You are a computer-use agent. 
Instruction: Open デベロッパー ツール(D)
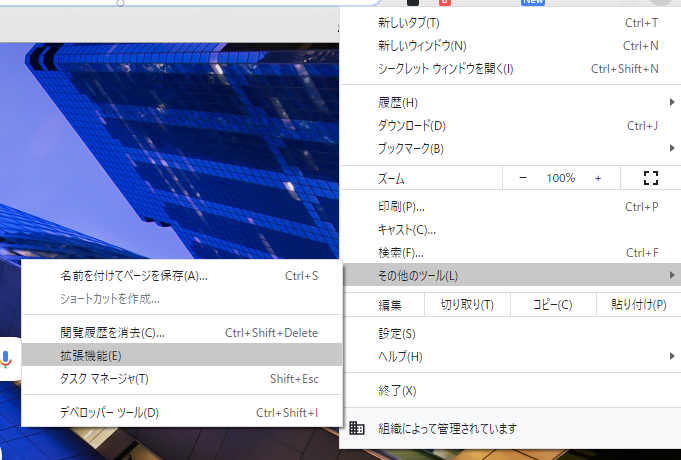[182, 412]
